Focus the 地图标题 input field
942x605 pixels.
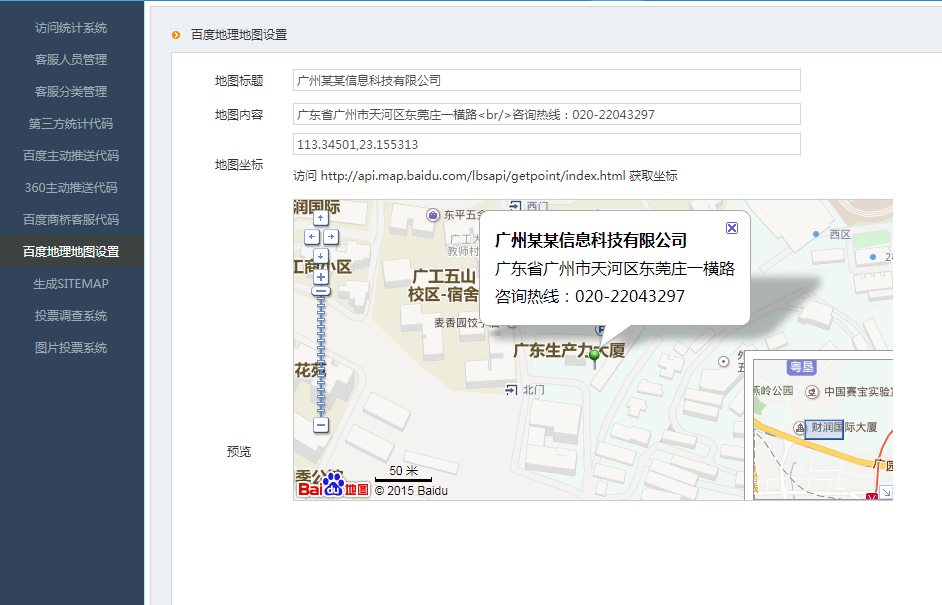click(547, 81)
